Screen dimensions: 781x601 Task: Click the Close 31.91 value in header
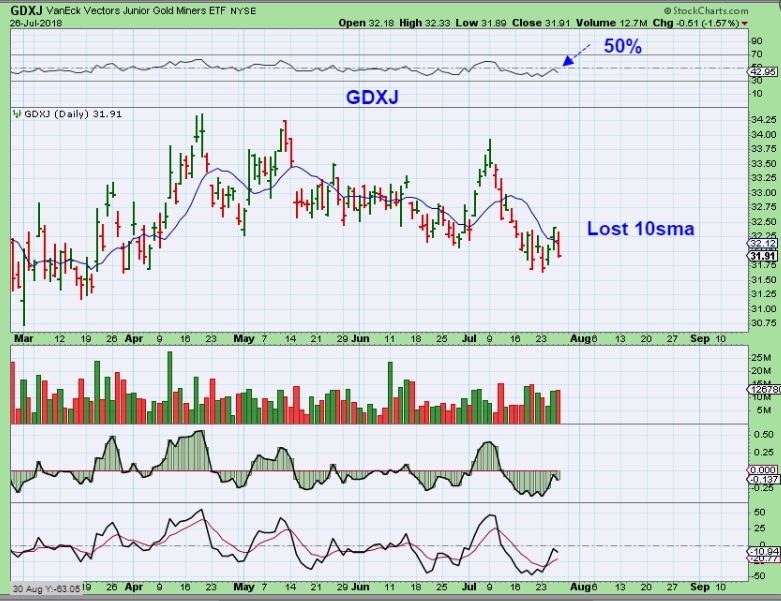(541, 23)
